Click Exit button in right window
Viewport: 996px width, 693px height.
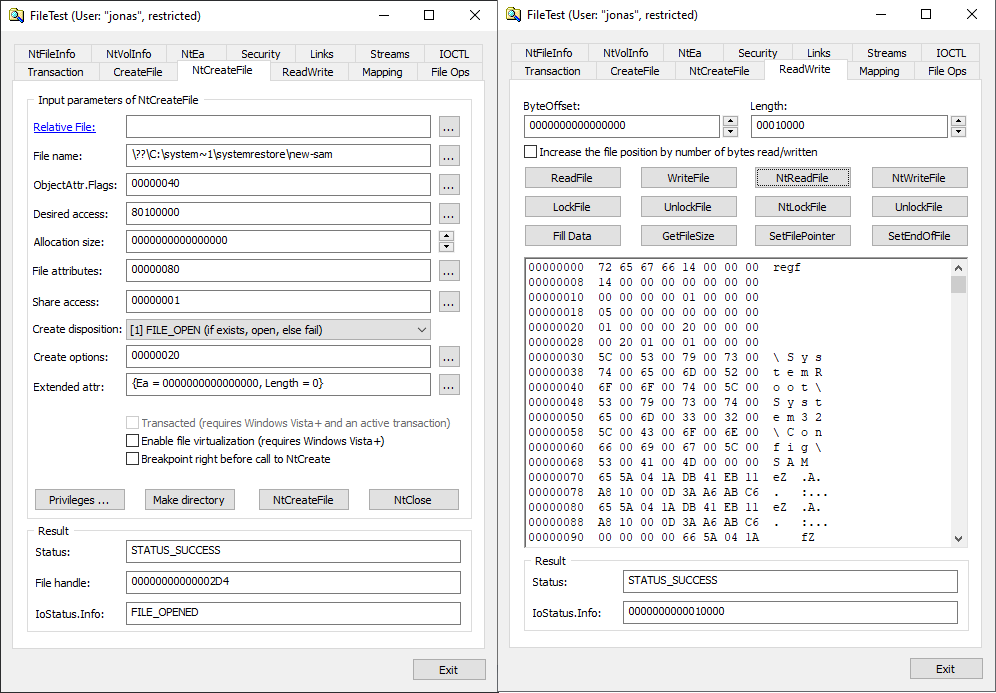click(x=946, y=669)
